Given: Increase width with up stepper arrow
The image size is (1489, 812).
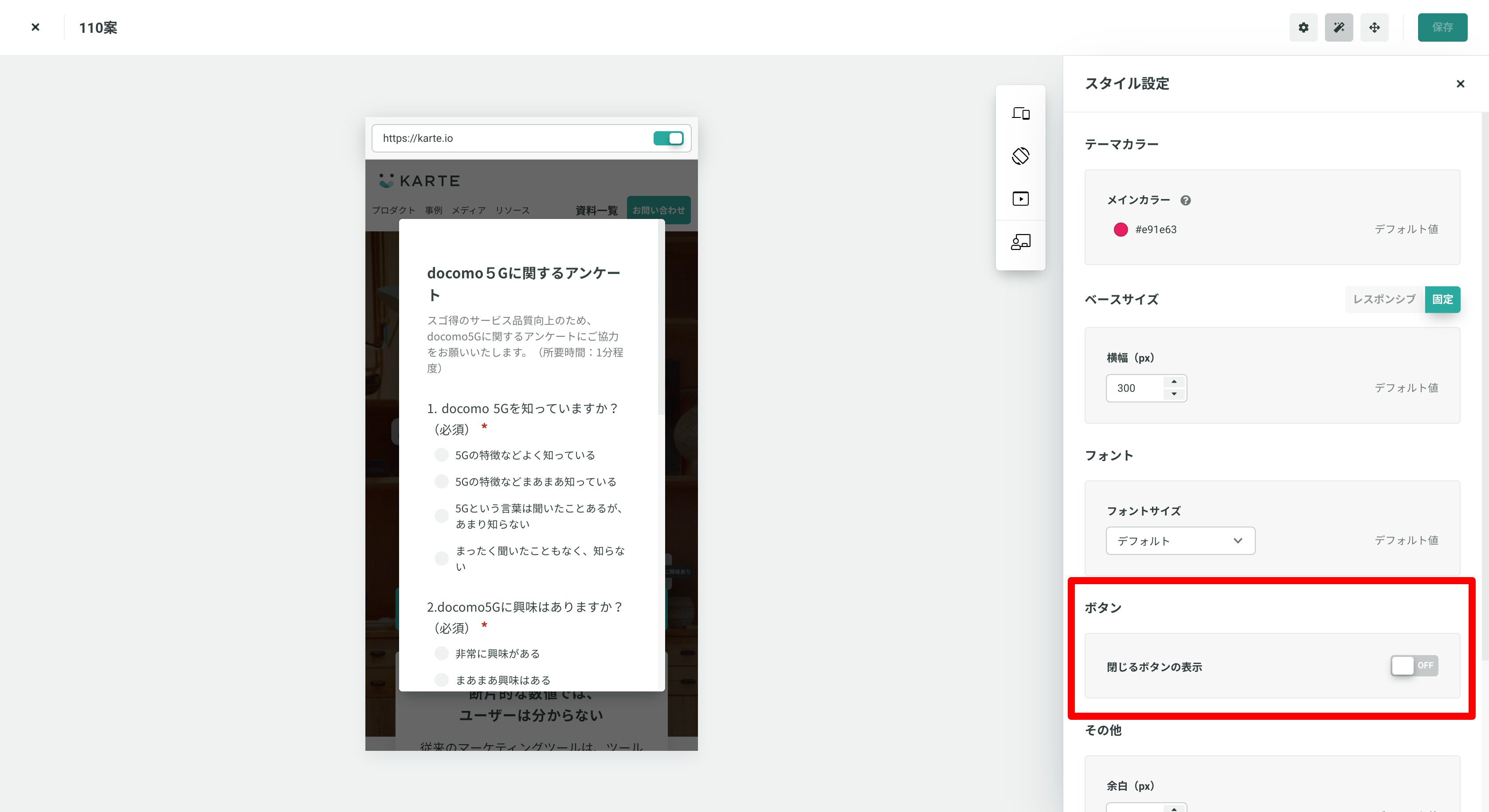Looking at the screenshot, I should (x=1174, y=382).
